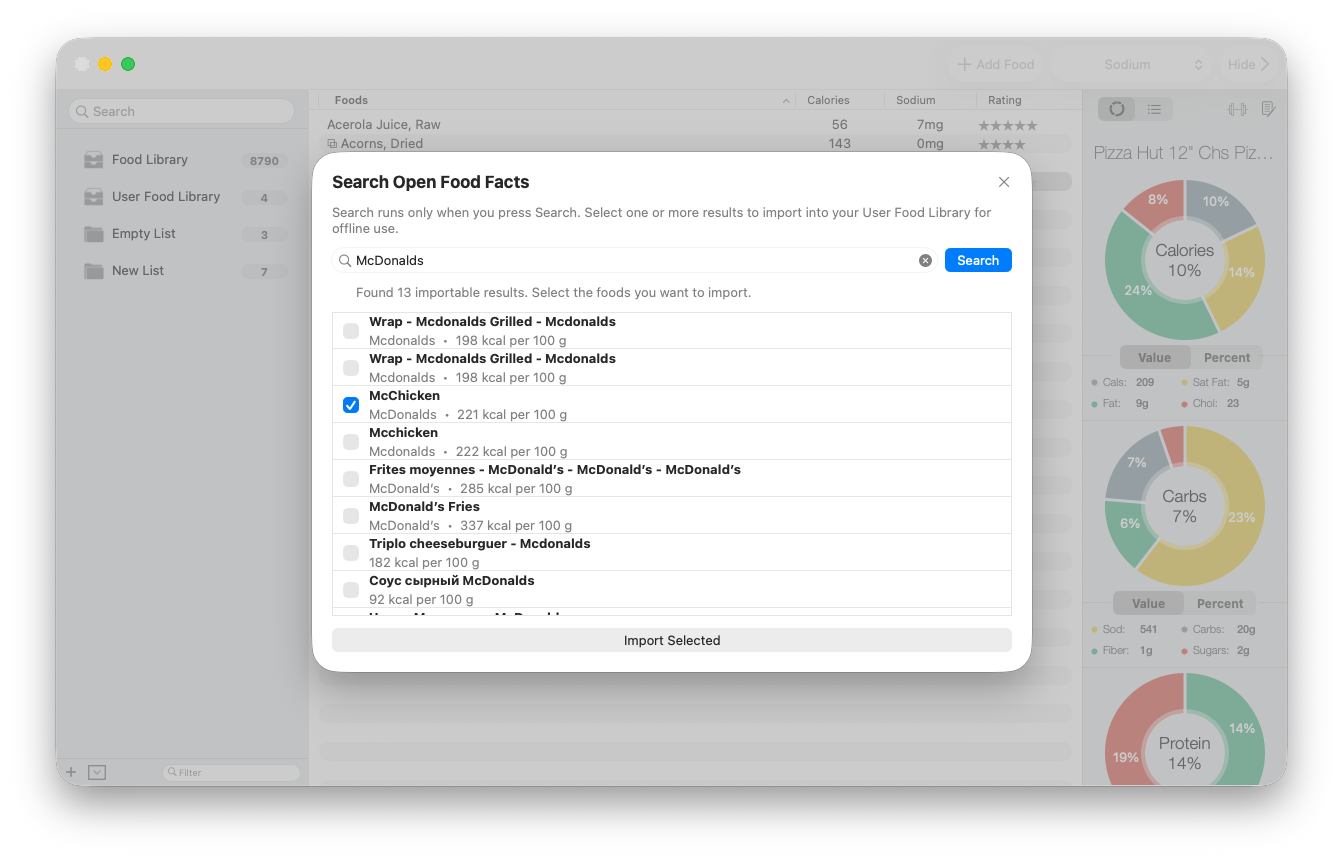The image size is (1343, 860).
Task: Toggle the sort arrow on the Foods column
Action: [x=786, y=100]
